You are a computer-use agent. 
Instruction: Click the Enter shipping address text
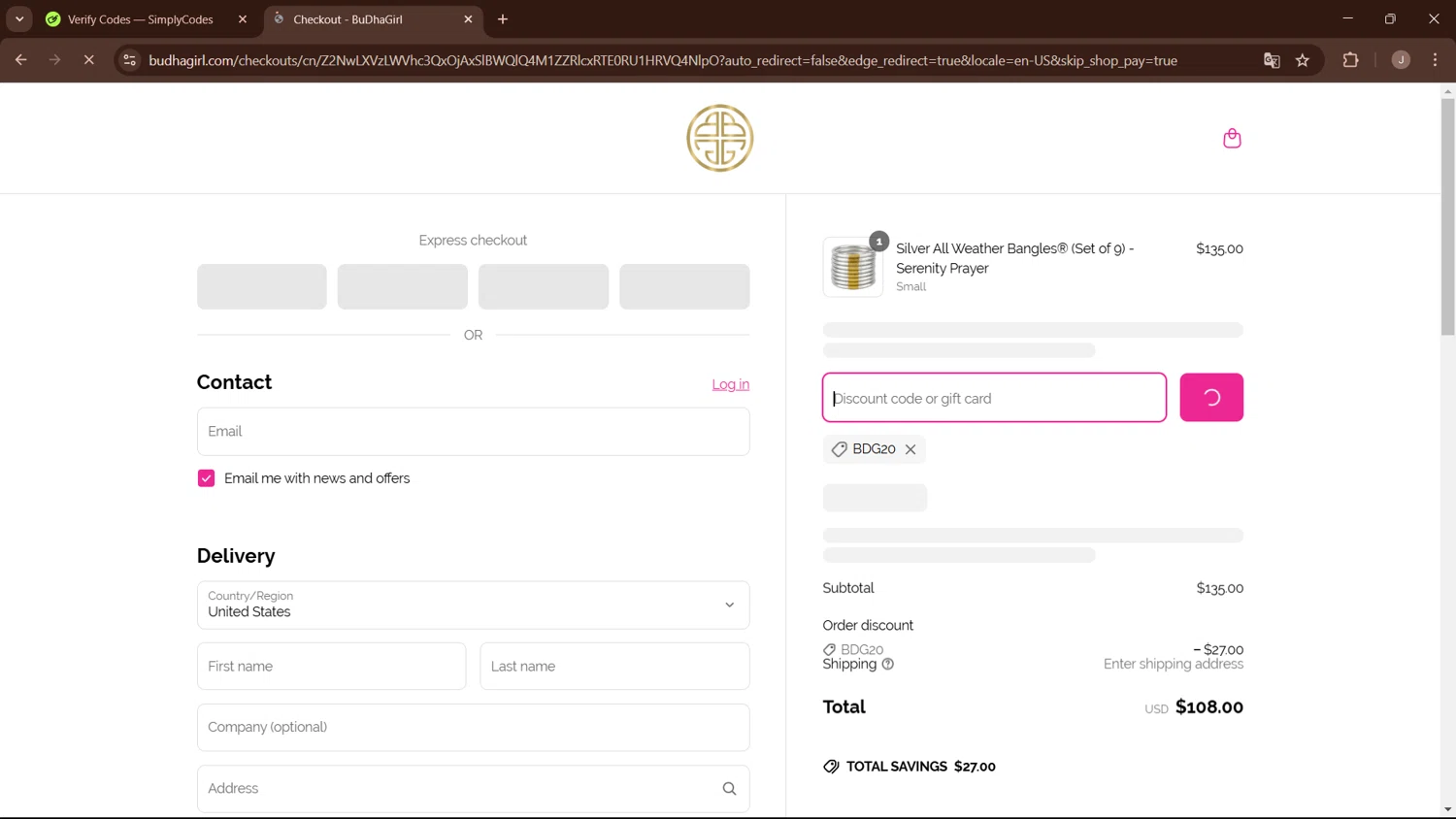(x=1173, y=664)
